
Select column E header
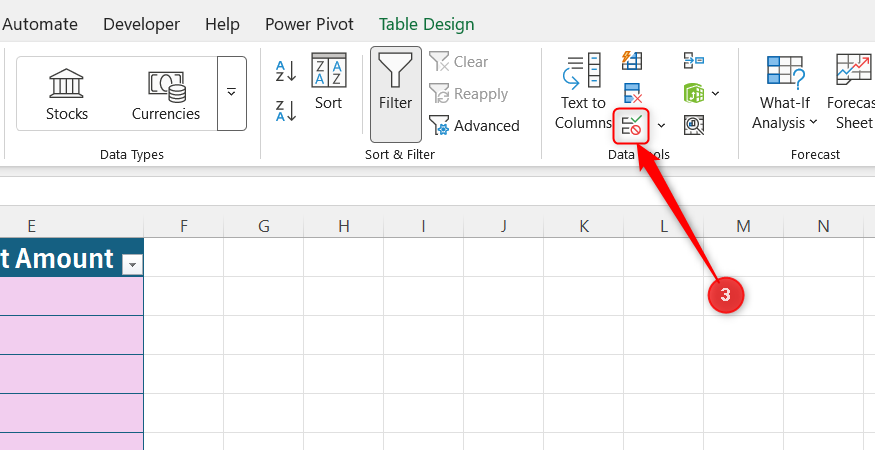point(31,226)
